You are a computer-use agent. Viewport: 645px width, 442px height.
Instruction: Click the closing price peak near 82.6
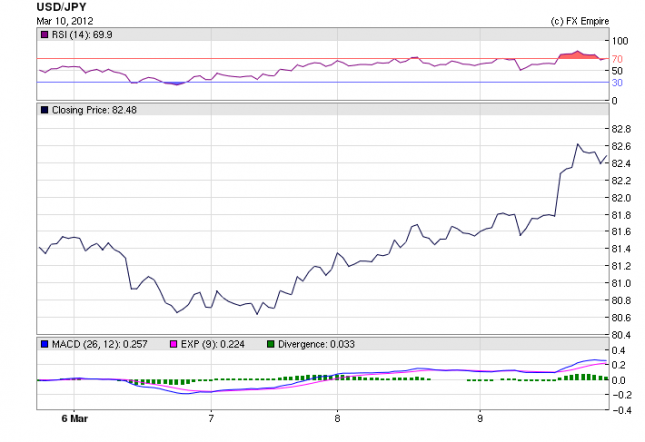click(578, 144)
